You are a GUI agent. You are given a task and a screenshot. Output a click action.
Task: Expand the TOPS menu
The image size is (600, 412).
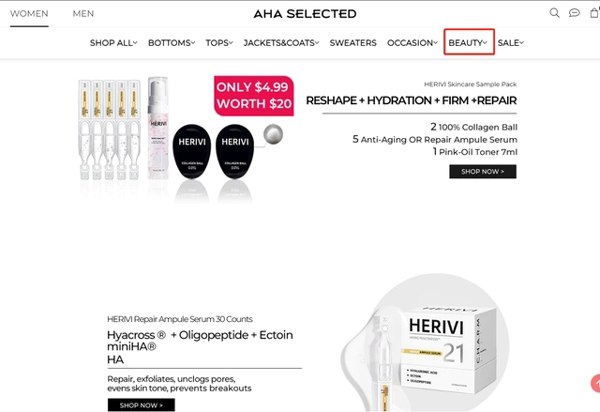pos(219,43)
